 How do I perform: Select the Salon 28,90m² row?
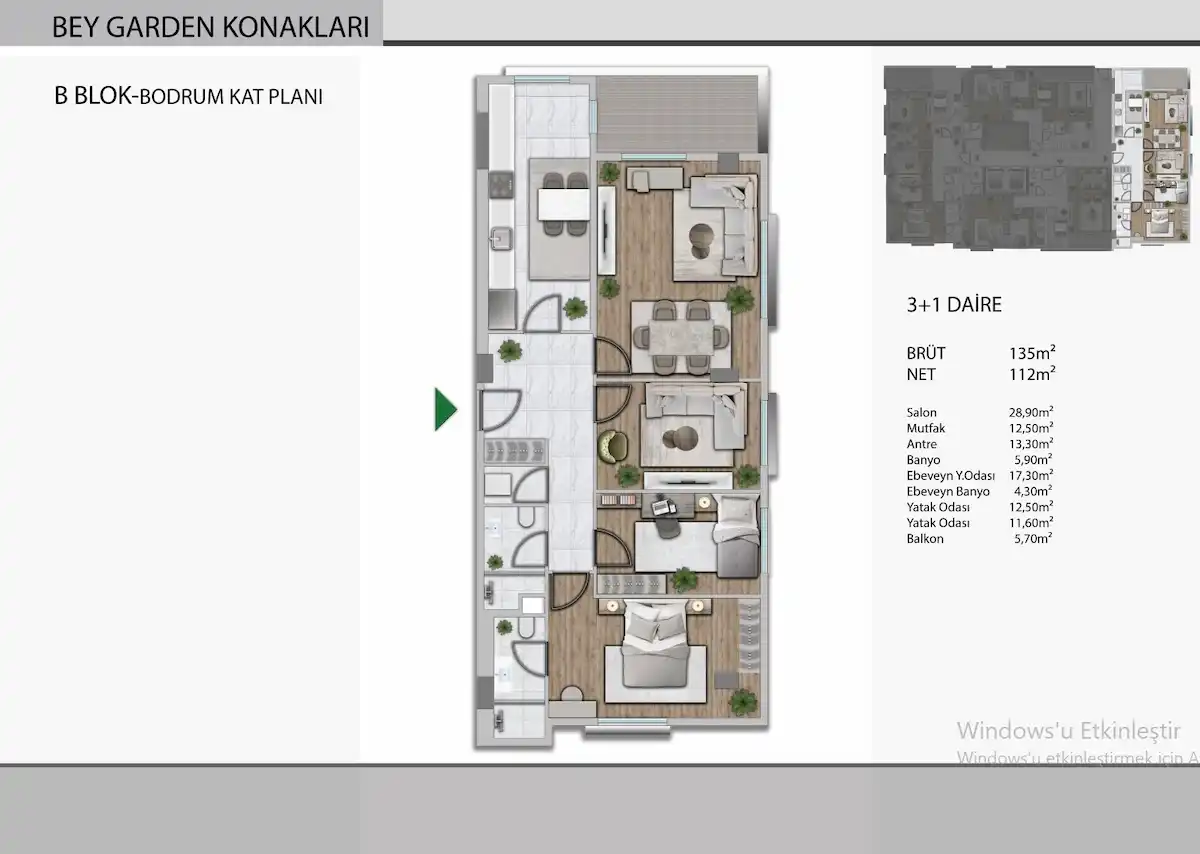pos(979,412)
